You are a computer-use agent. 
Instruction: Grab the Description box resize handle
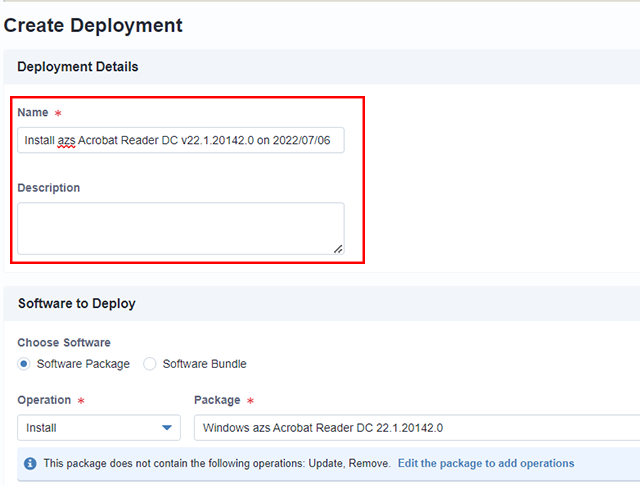coord(338,249)
